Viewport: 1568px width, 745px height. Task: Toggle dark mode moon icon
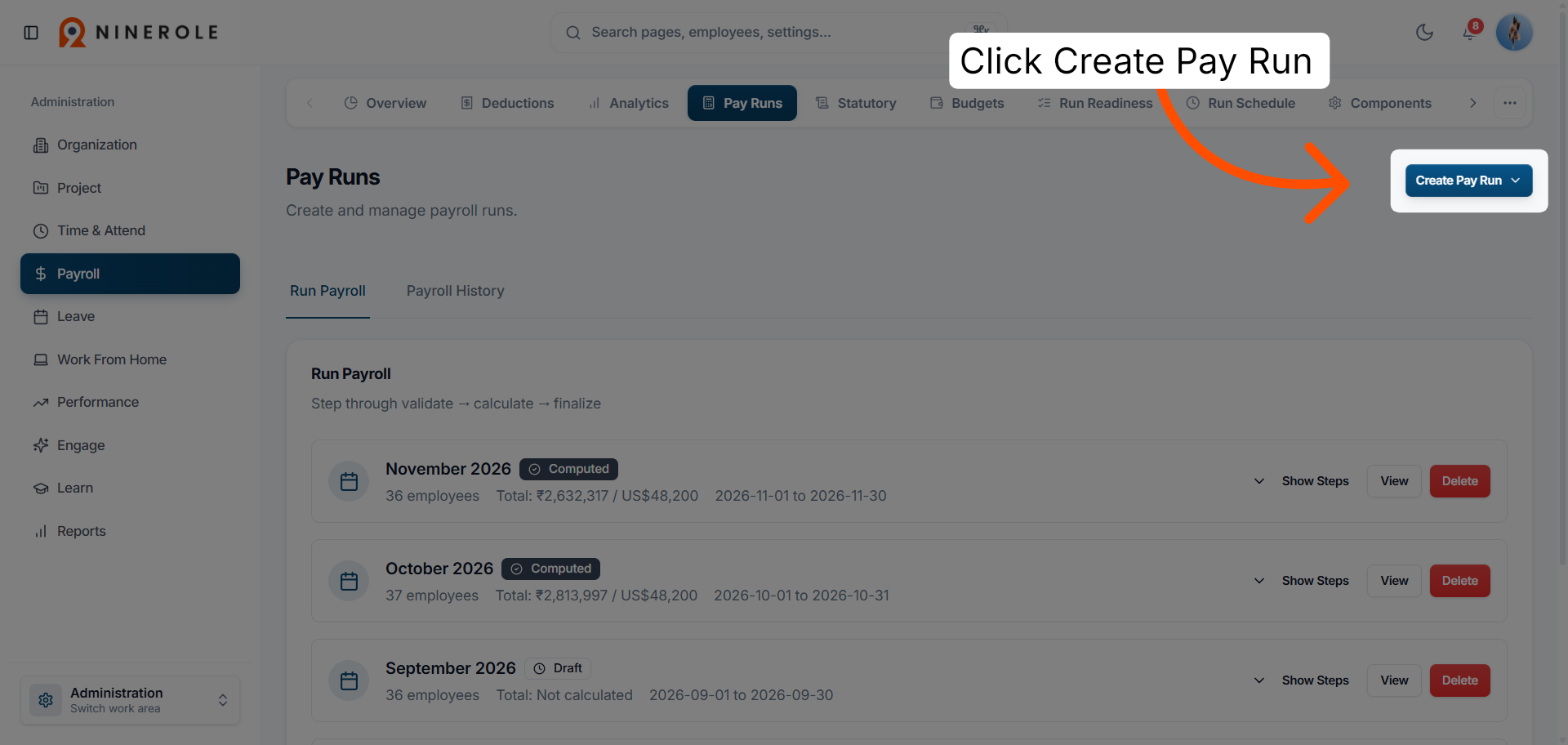click(1424, 33)
